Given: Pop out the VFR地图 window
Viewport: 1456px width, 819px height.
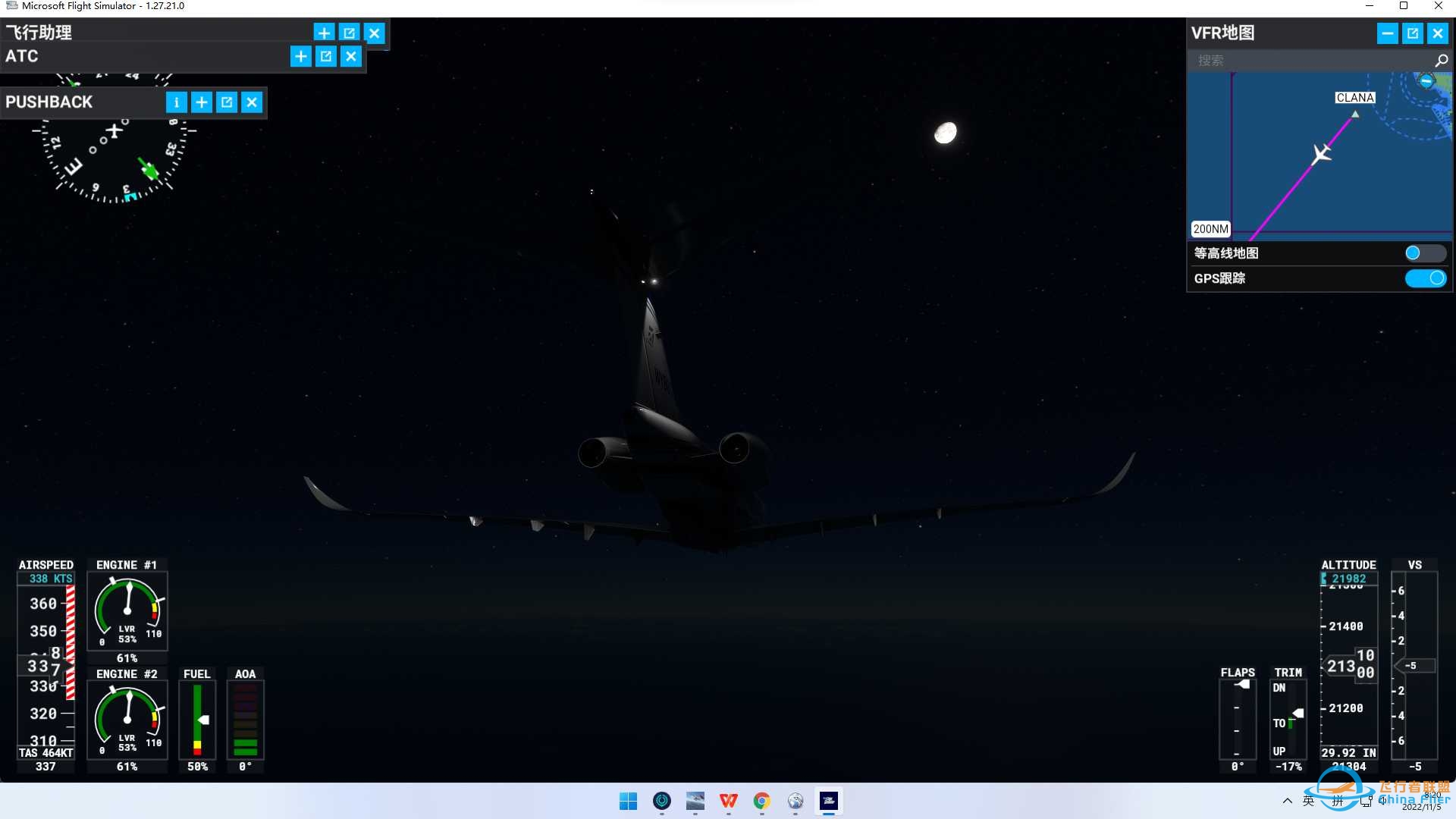Looking at the screenshot, I should pyautogui.click(x=1412, y=33).
